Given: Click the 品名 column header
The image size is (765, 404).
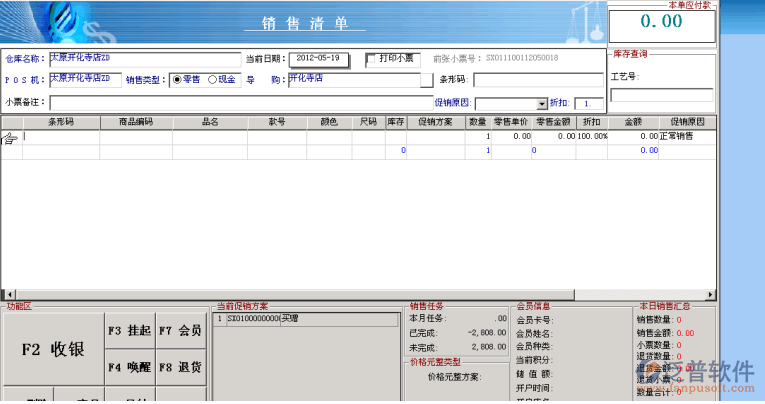Looking at the screenshot, I should click(x=210, y=122).
